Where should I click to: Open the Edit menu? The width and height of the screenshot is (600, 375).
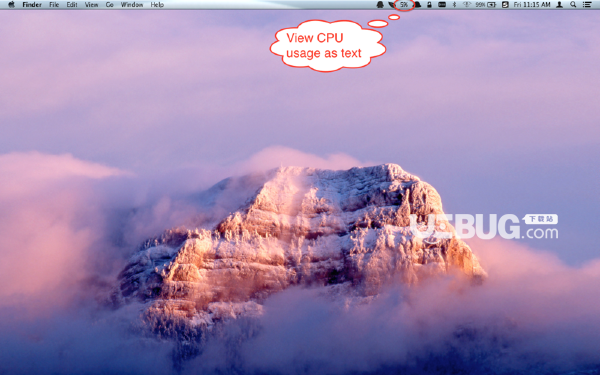pyautogui.click(x=72, y=5)
